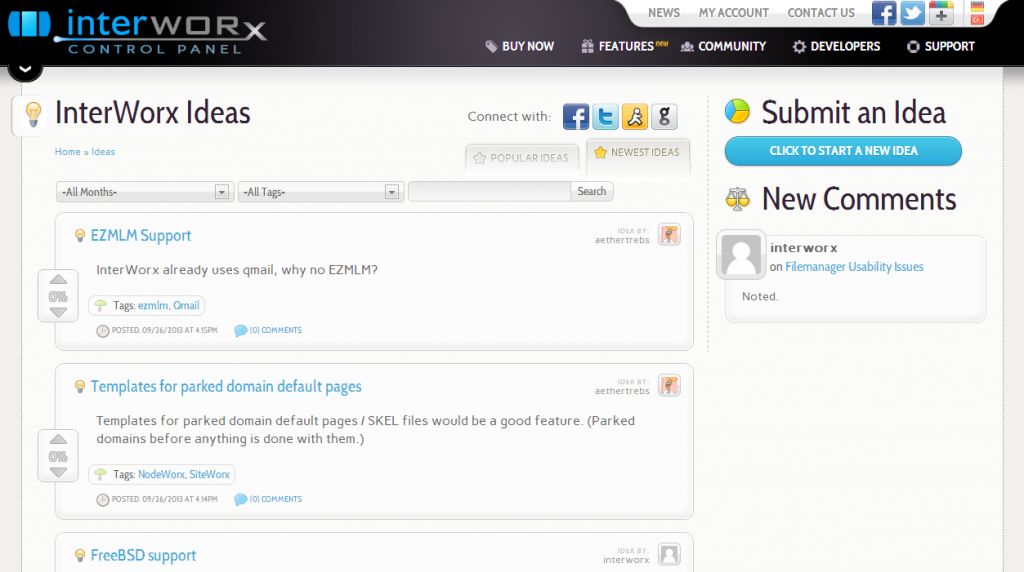Image resolution: width=1024 pixels, height=572 pixels.
Task: Open Filemanager Usability Issues comment link
Action: 854,266
